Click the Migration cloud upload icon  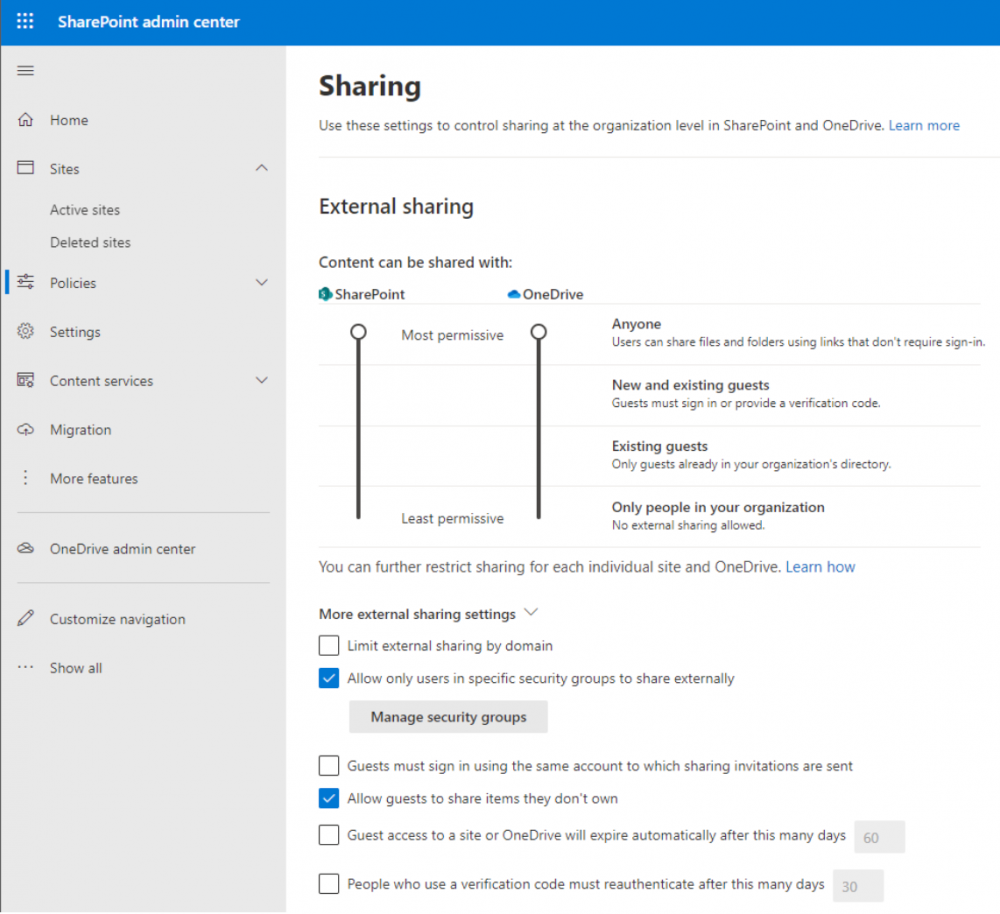tap(26, 429)
